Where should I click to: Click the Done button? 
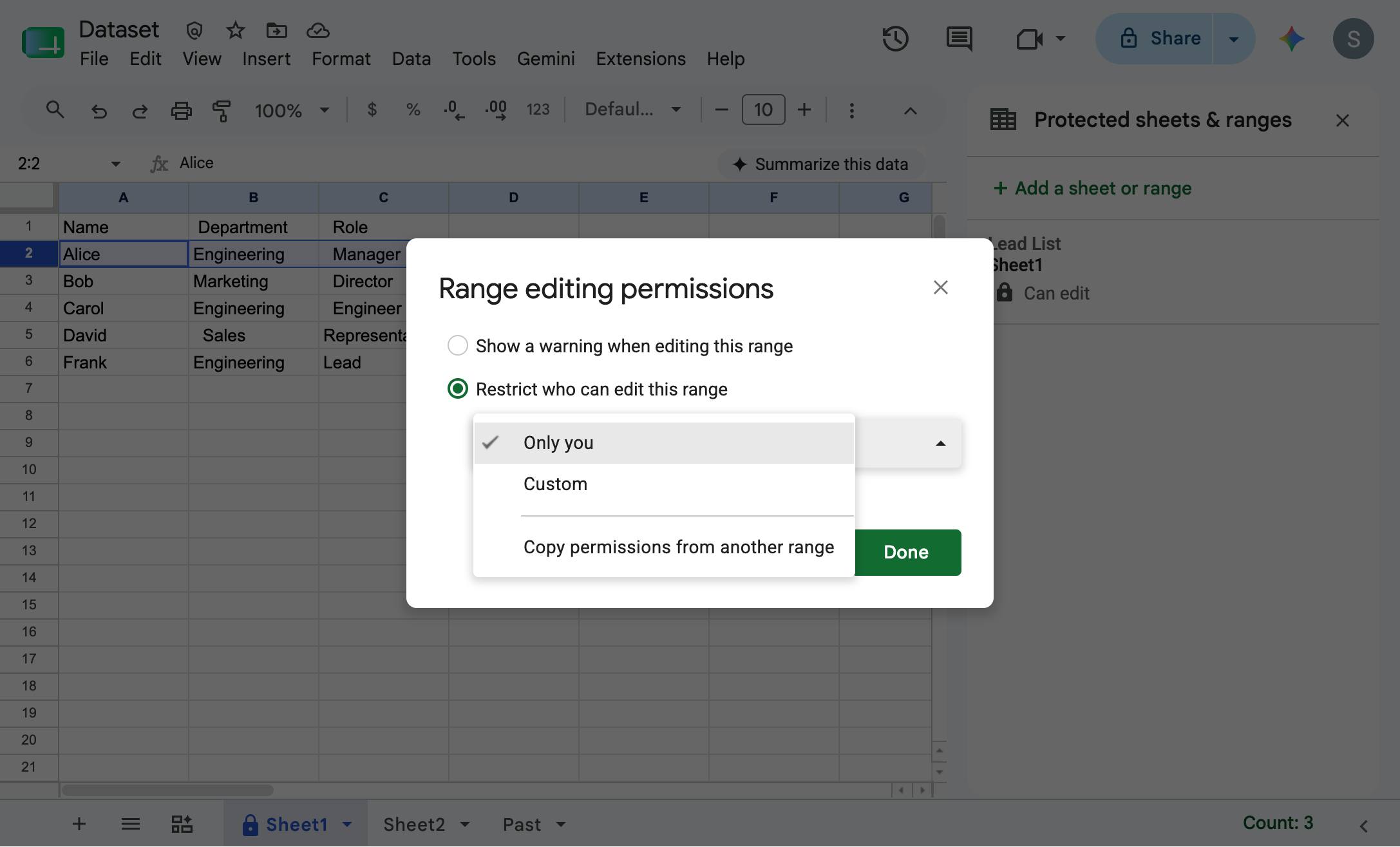(905, 553)
